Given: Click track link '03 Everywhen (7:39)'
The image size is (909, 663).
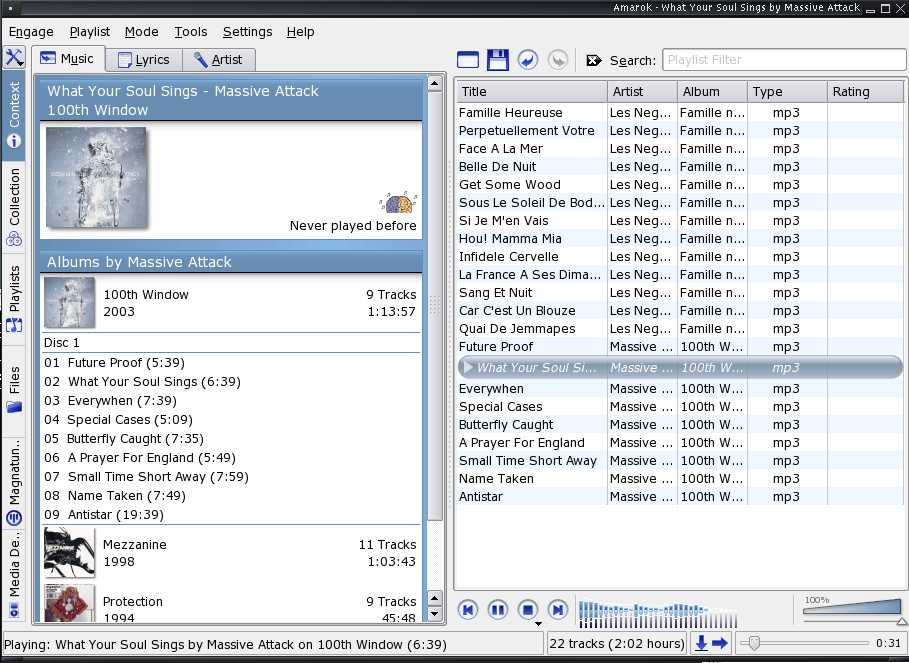Looking at the screenshot, I should [x=110, y=401].
